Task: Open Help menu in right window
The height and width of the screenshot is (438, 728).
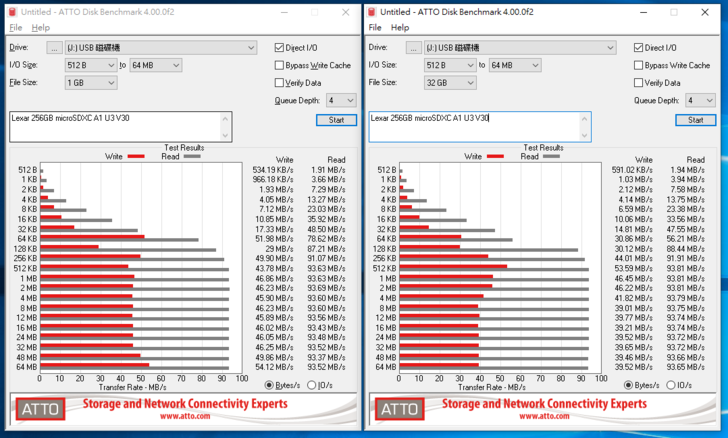Action: 400,27
